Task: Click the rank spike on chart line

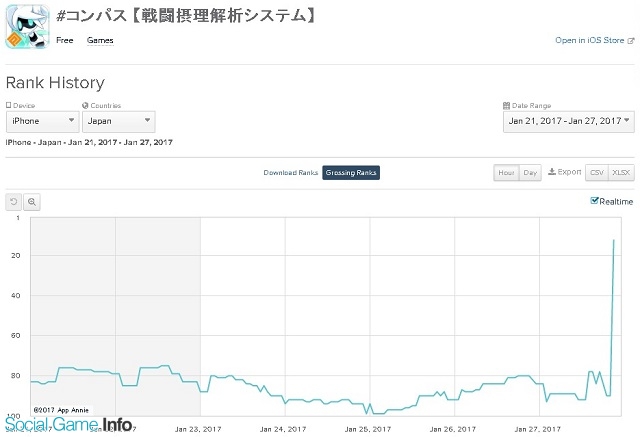Action: pos(613,240)
